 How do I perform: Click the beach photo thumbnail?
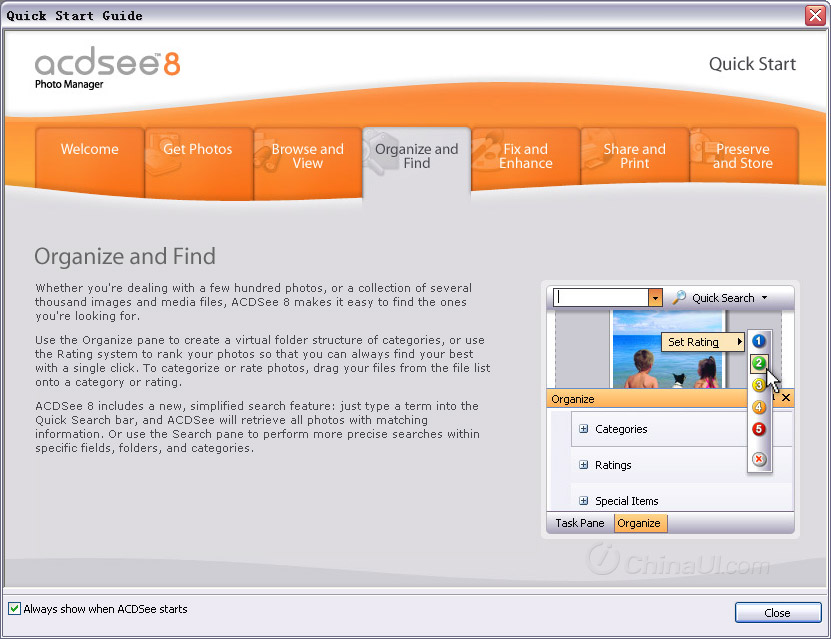(x=668, y=349)
